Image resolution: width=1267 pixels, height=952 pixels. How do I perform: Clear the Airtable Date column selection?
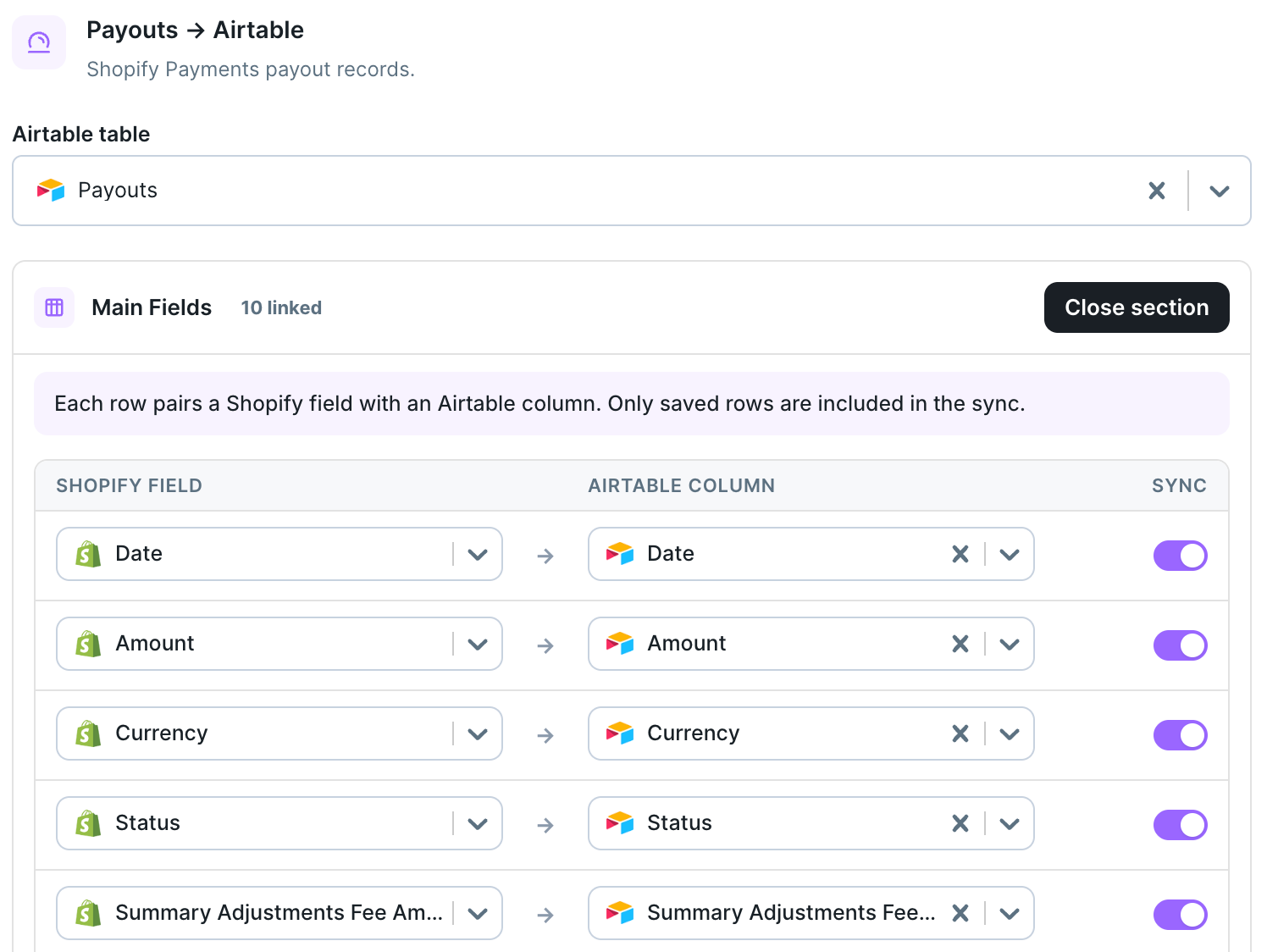pos(960,554)
